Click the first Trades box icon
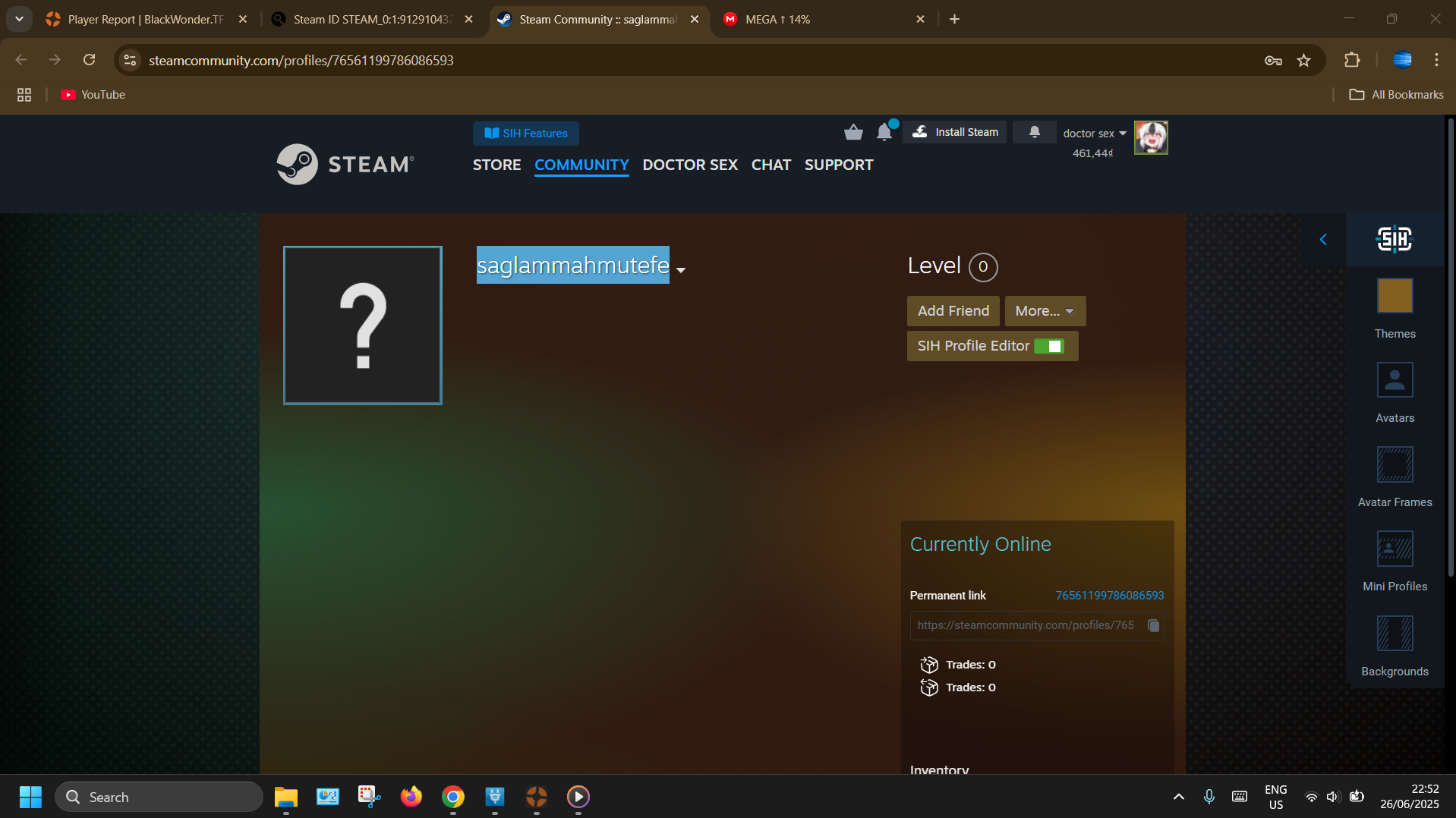This screenshot has height=818, width=1456. [x=929, y=665]
